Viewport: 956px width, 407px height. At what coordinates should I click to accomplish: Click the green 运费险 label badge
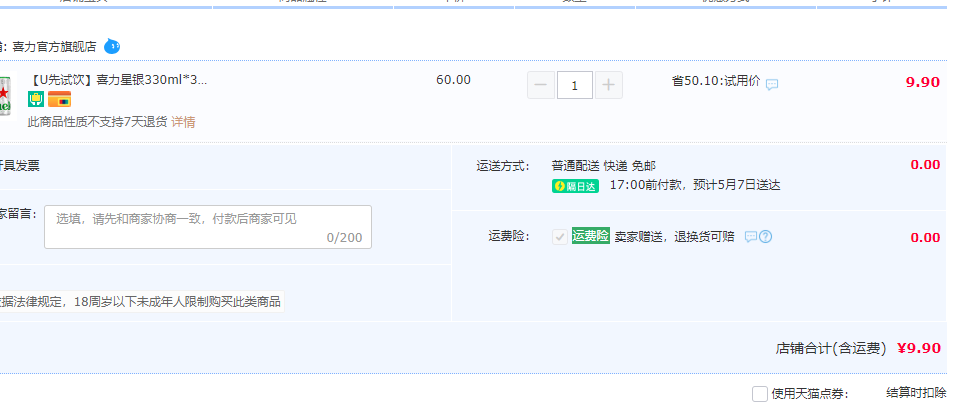pyautogui.click(x=591, y=236)
